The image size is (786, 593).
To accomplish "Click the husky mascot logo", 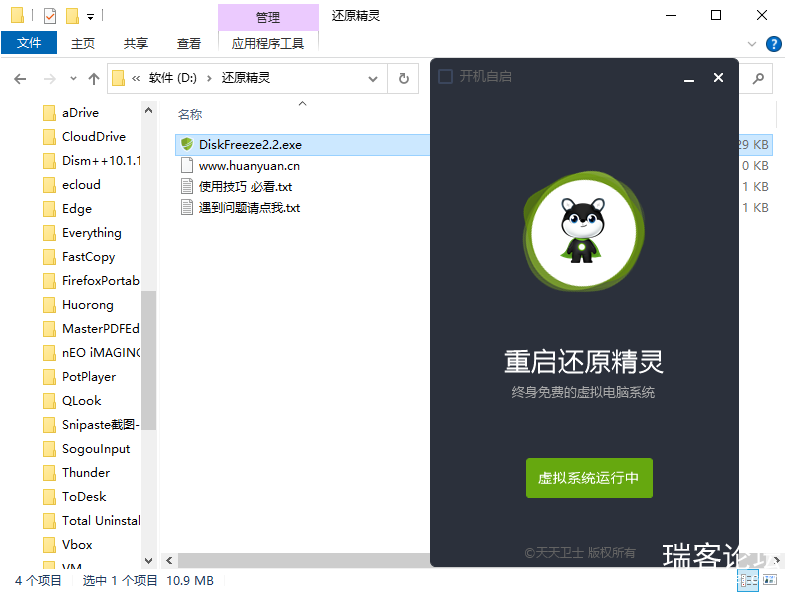I will coord(583,231).
